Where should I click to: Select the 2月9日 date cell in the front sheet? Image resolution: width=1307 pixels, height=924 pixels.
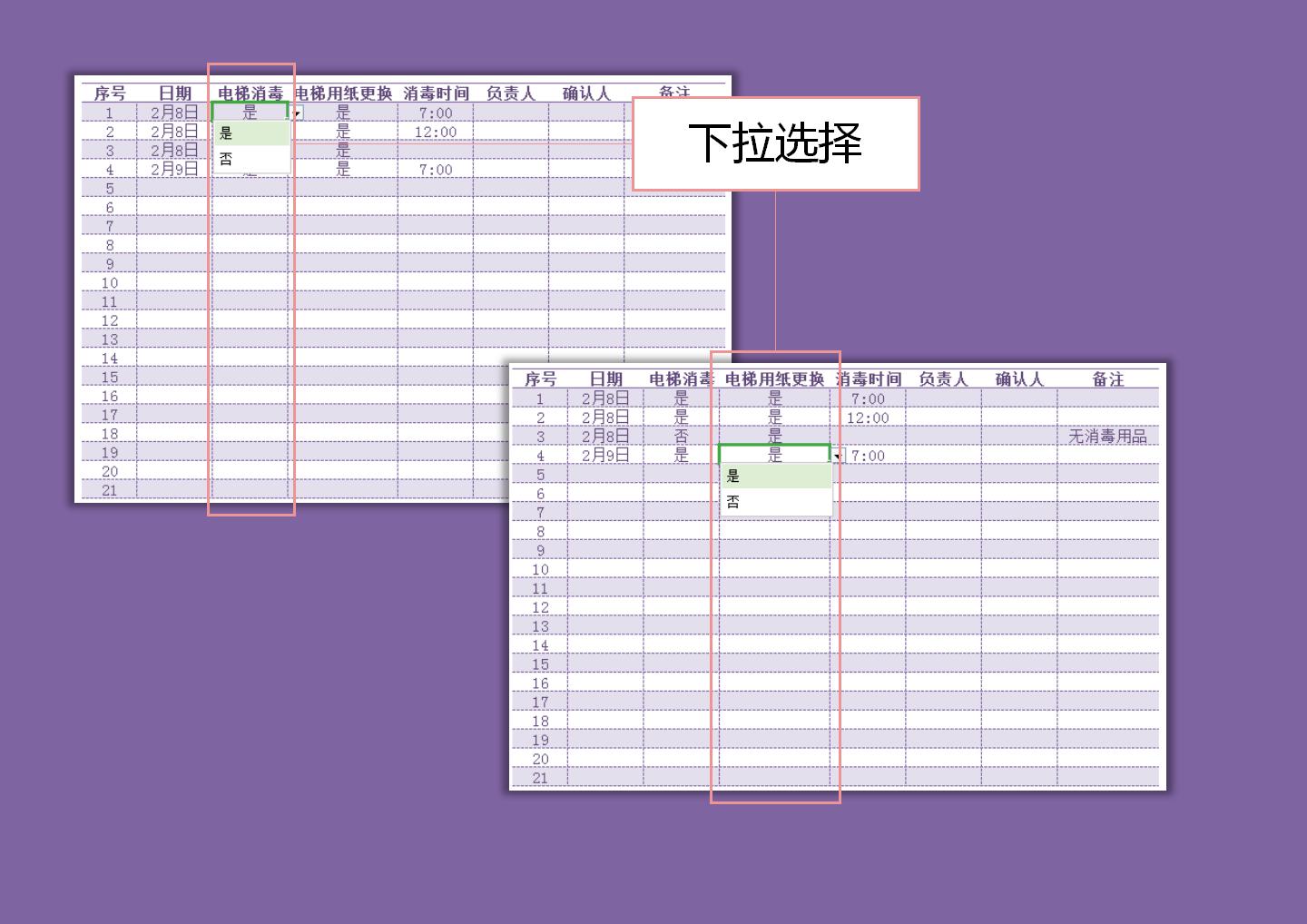click(x=605, y=456)
